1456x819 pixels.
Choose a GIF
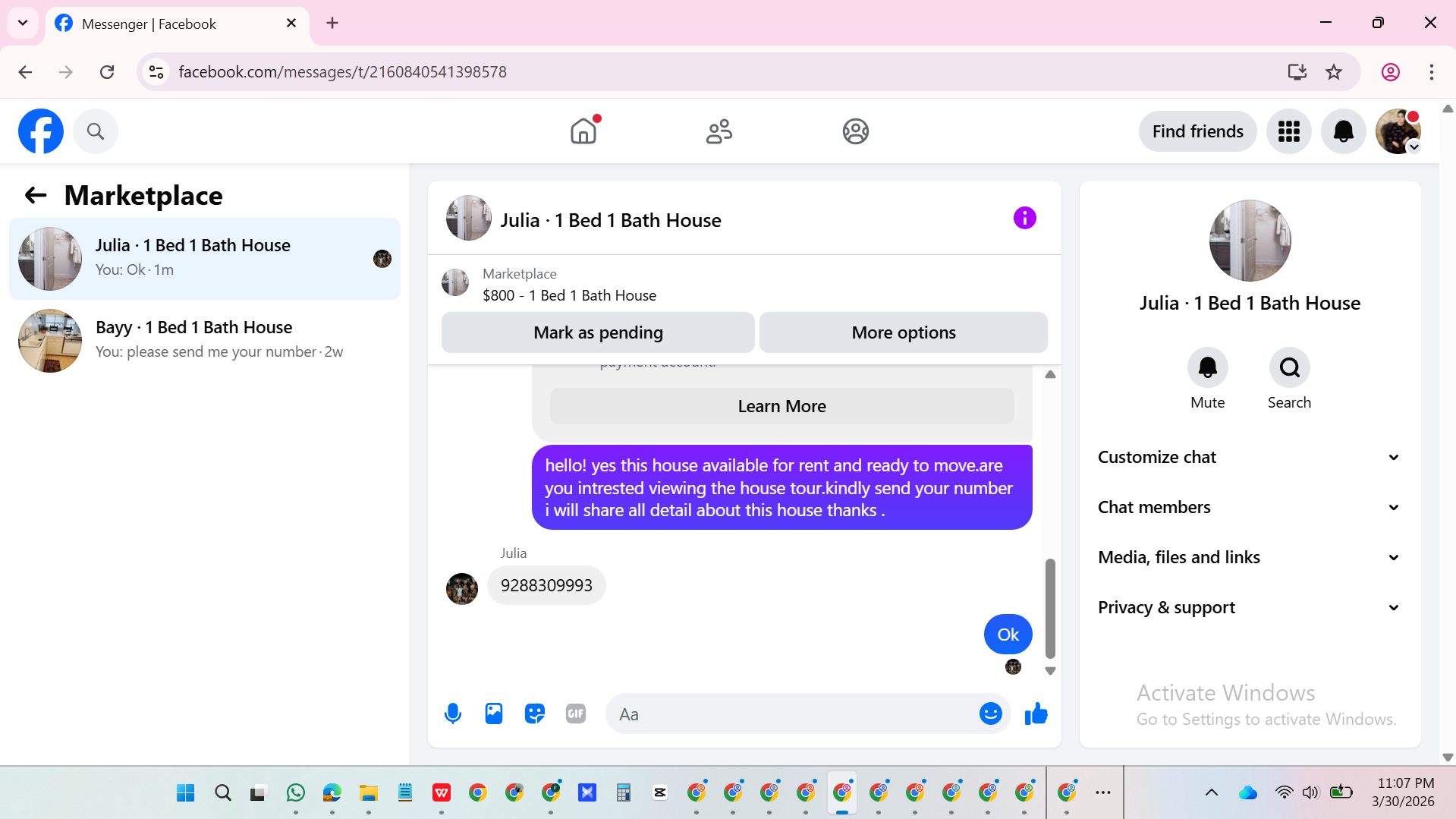pos(576,713)
